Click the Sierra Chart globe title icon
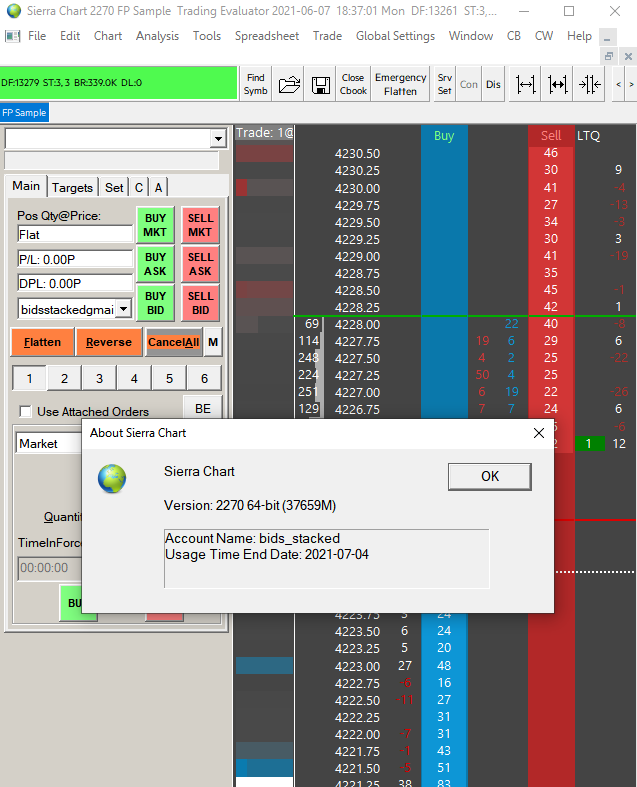The image size is (637, 787). point(14,11)
